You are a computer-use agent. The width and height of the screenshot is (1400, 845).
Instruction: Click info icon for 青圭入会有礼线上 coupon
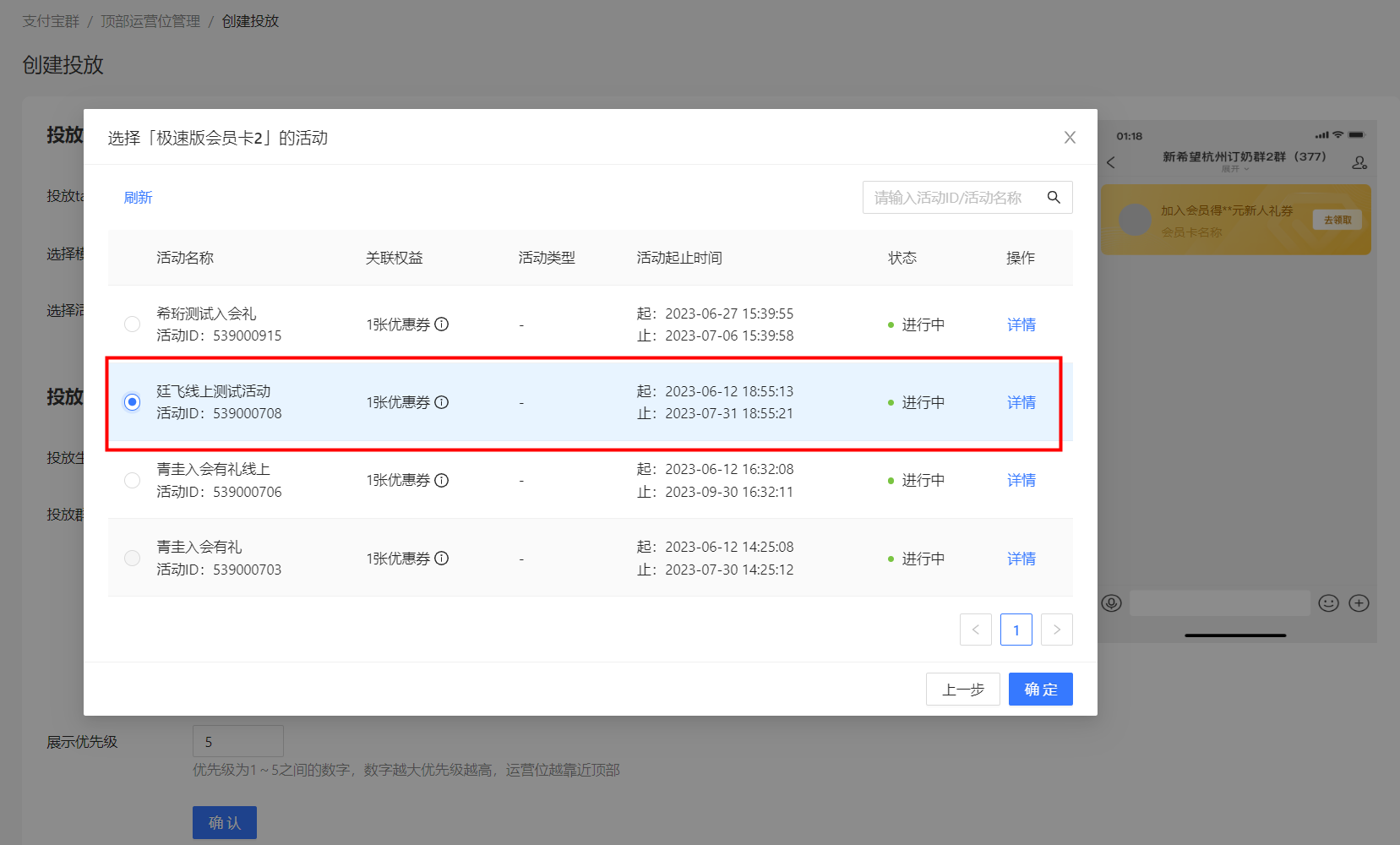click(x=441, y=480)
